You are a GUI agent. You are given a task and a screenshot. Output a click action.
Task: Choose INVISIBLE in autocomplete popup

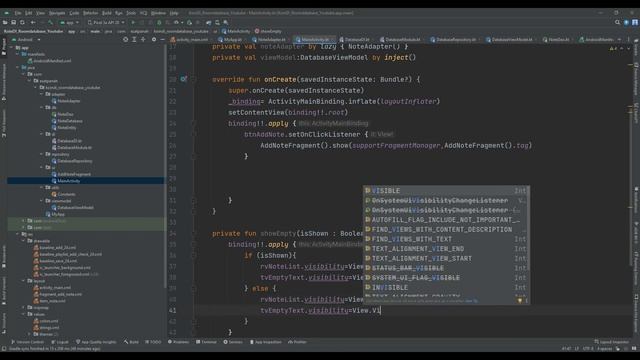point(447,287)
